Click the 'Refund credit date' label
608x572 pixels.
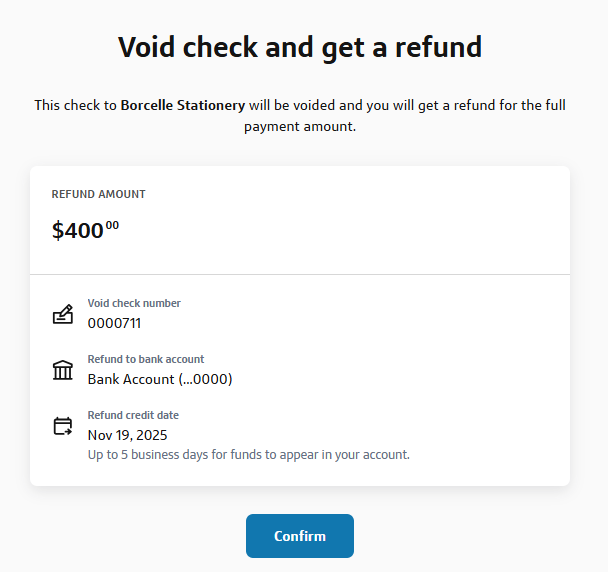coord(133,415)
